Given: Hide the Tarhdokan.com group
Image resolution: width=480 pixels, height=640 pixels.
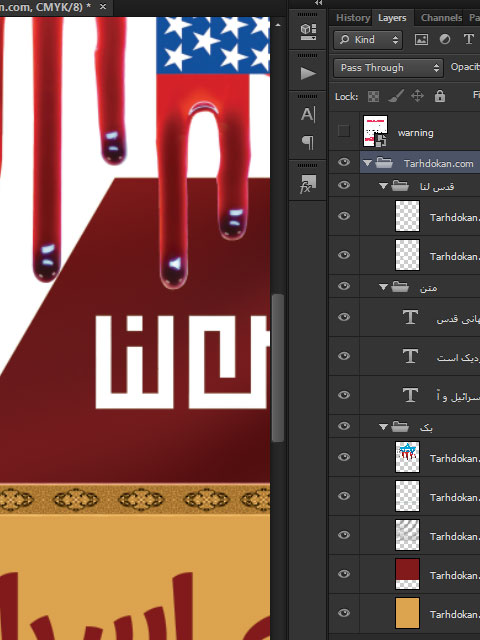Looking at the screenshot, I should [x=344, y=162].
